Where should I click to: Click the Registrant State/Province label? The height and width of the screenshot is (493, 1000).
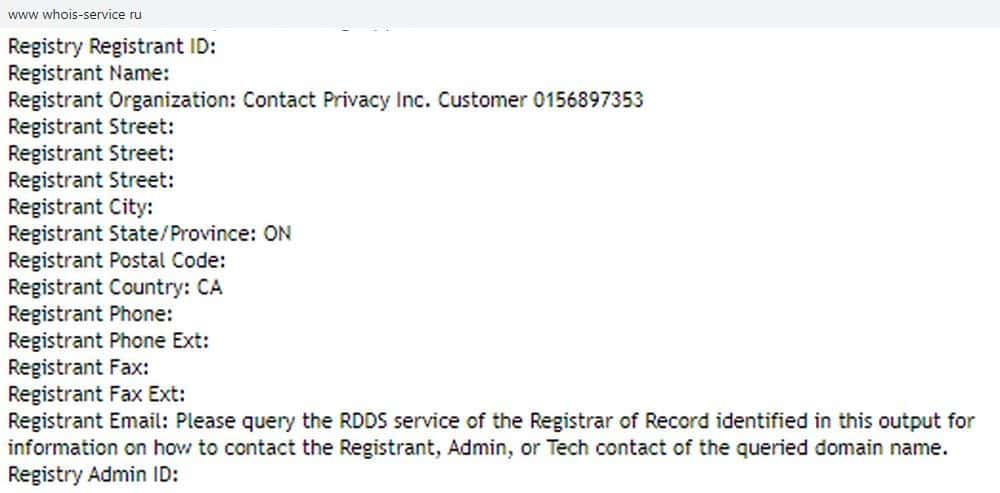133,234
